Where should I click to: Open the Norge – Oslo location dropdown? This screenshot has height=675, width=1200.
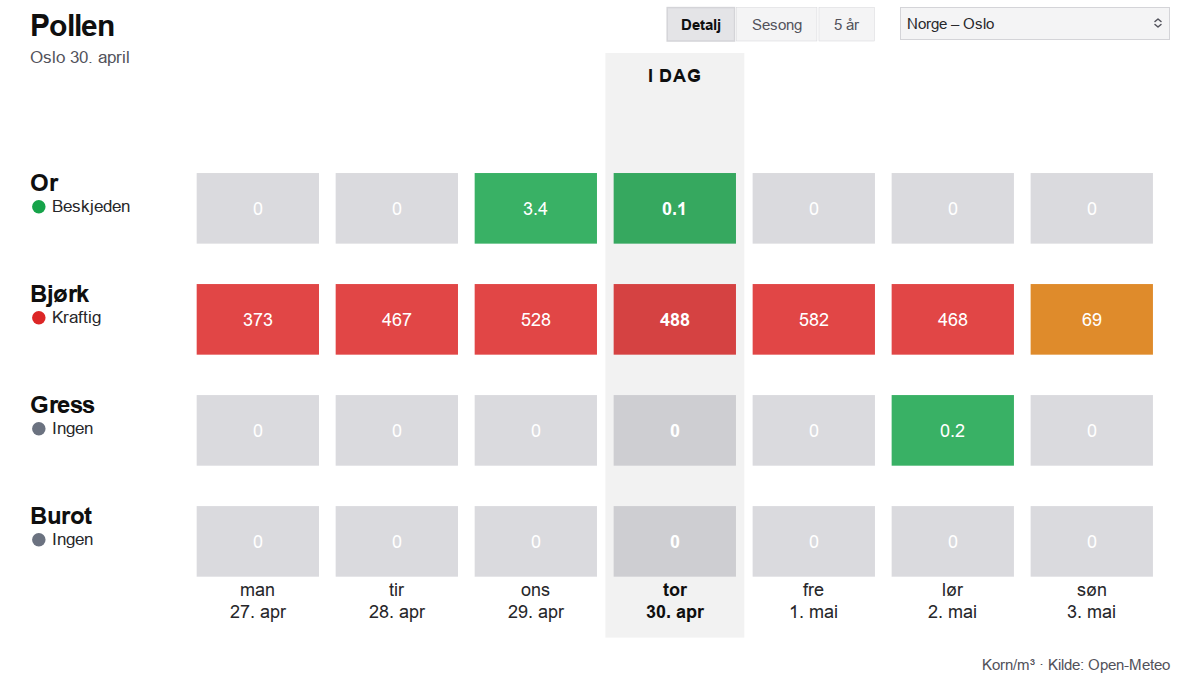pos(1034,24)
